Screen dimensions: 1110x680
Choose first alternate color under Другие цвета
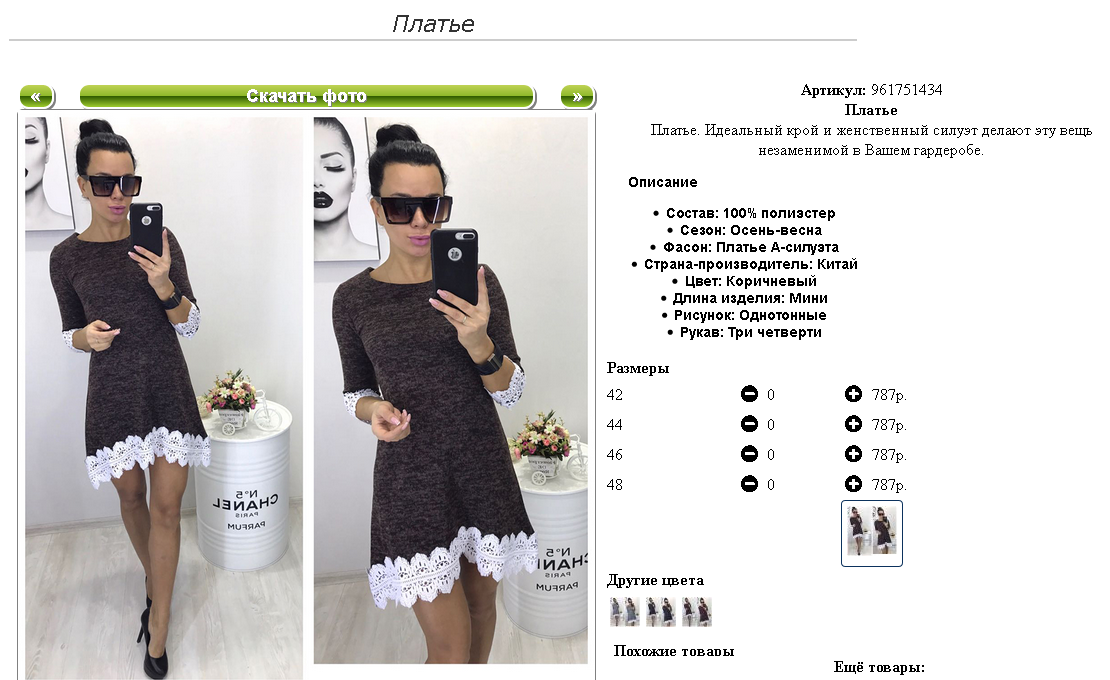[x=624, y=611]
